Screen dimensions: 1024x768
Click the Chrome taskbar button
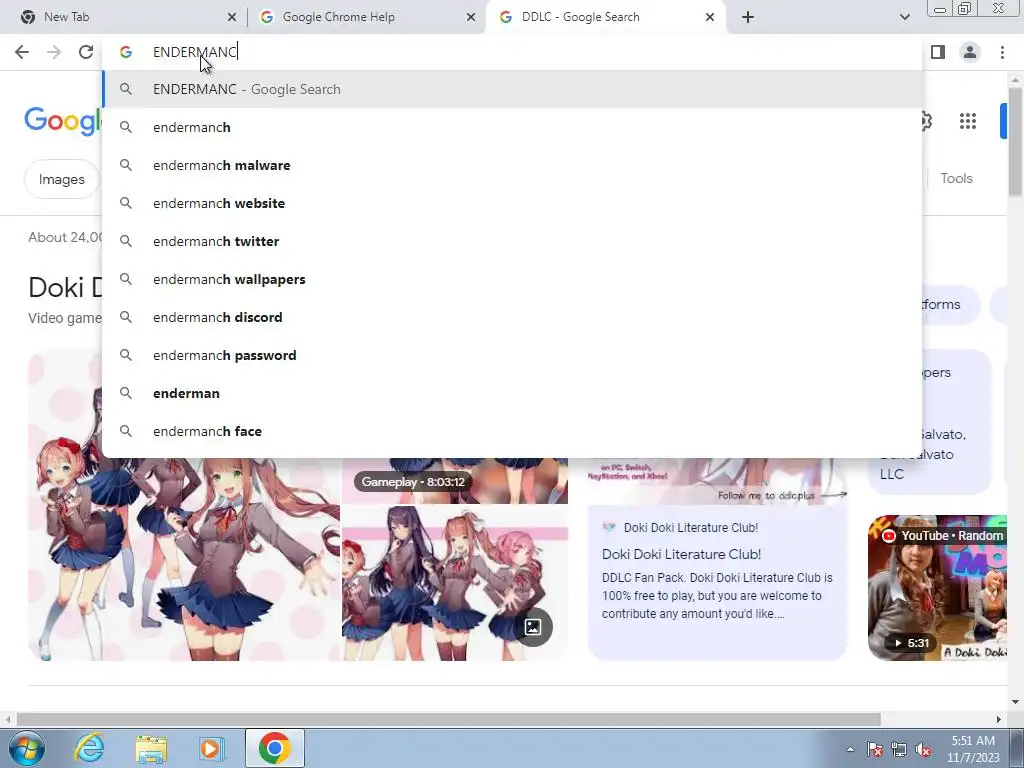(x=274, y=748)
